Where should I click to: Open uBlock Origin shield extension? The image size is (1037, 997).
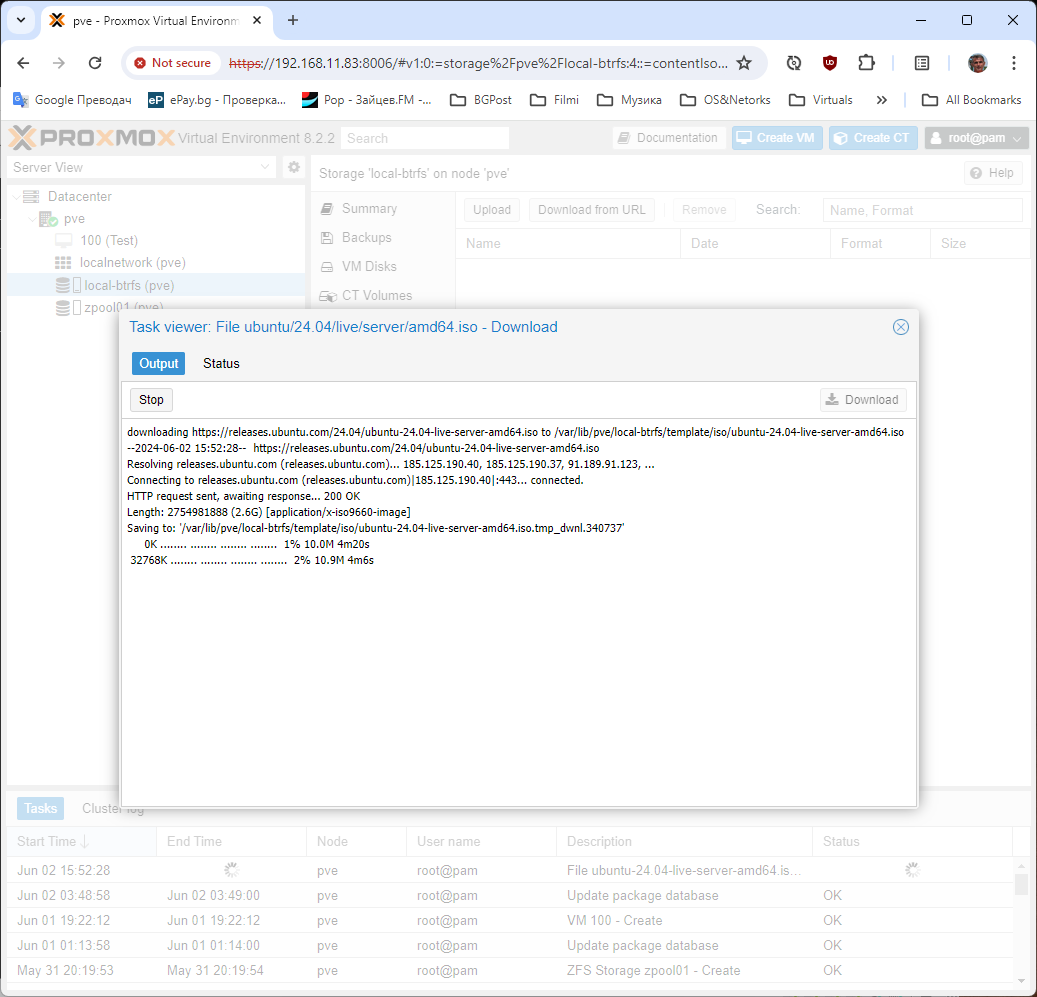[829, 63]
